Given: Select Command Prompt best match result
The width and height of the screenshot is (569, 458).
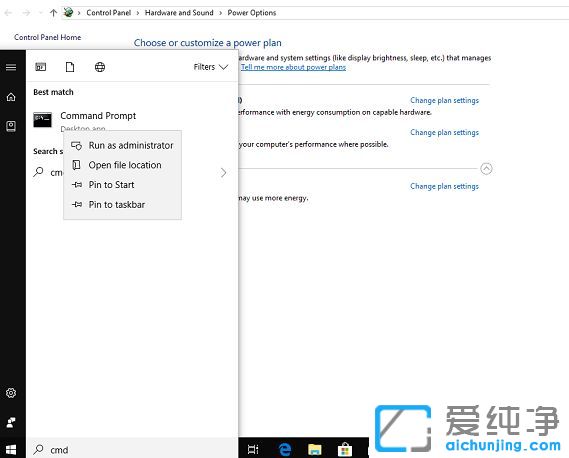Looking at the screenshot, I should pos(132,120).
